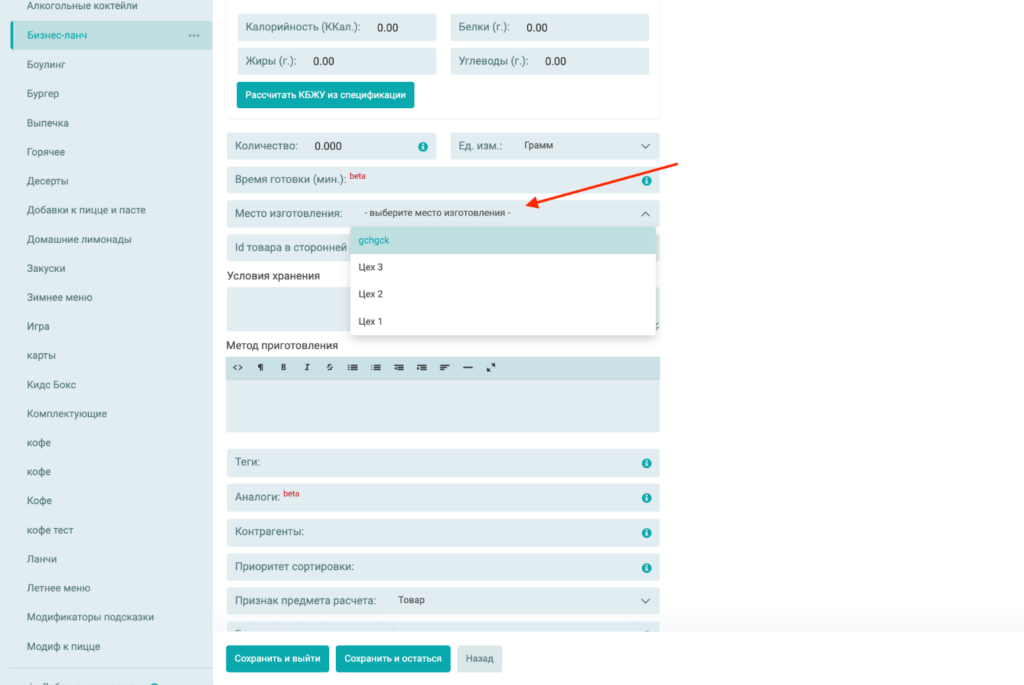Click Рассчитать КБЖУ из спецификации button
Screen dimensions: 1024x685
[x=325, y=95]
